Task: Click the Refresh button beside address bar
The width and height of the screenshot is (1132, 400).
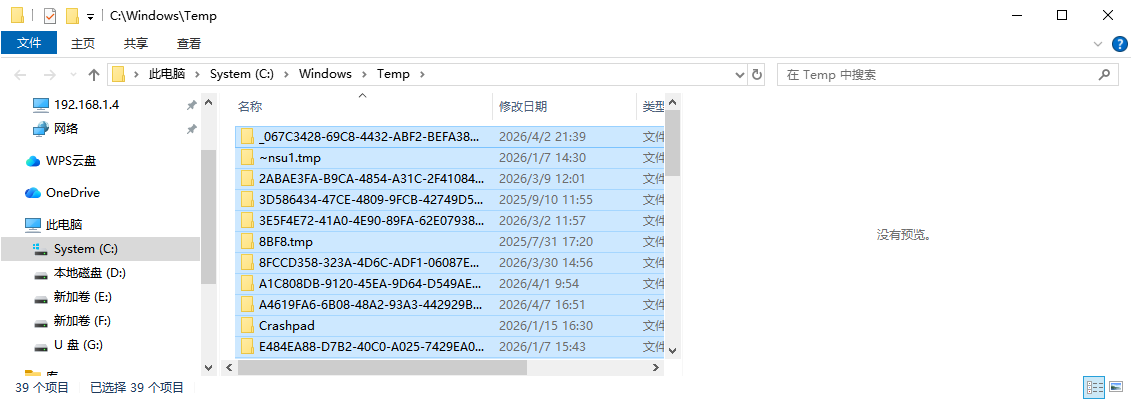Action: coord(757,74)
